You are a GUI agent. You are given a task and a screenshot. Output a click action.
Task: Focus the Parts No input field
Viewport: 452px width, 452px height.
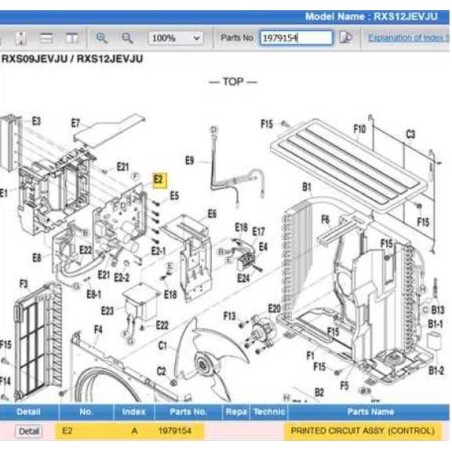point(296,38)
